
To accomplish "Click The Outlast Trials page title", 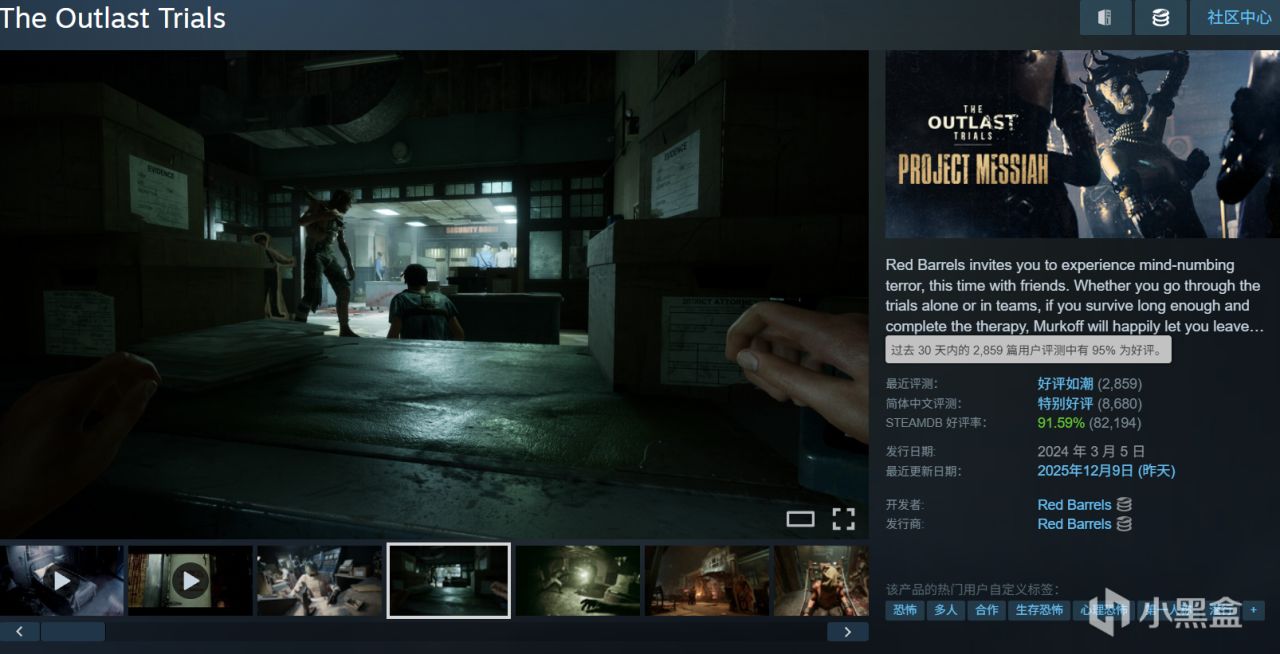I will [113, 18].
